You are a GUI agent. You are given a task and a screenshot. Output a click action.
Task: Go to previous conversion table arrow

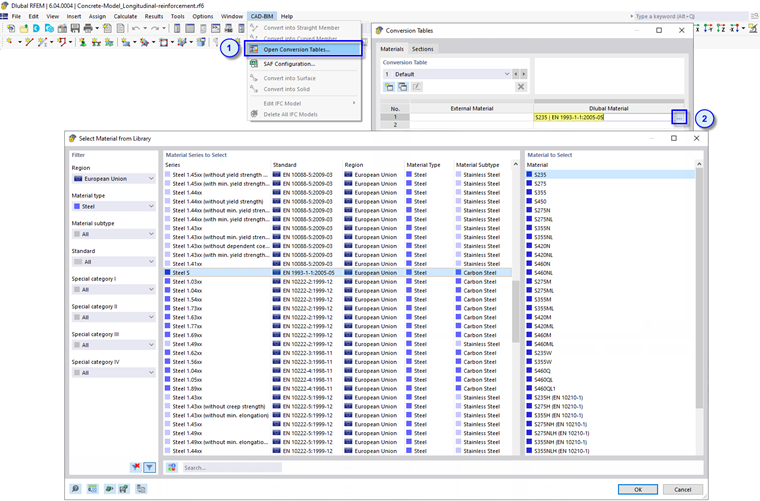coord(516,74)
